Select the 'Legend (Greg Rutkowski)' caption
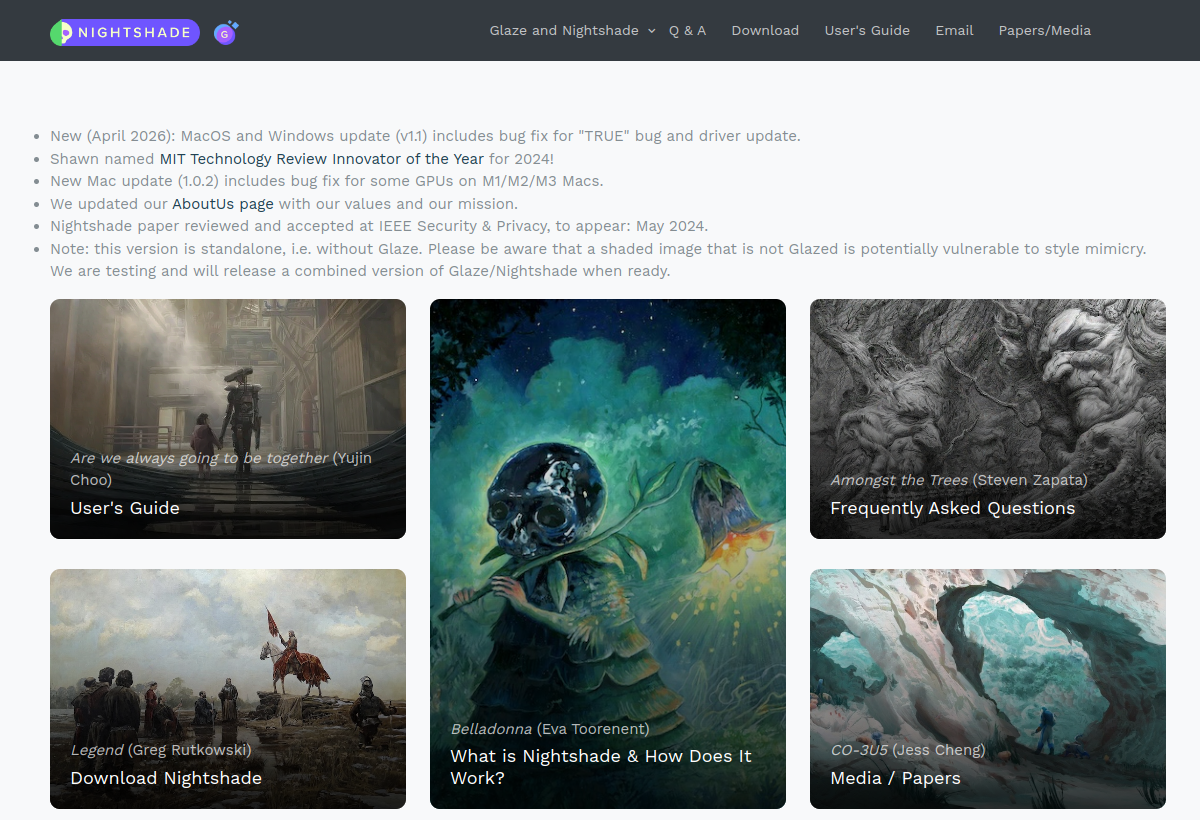 (161, 750)
